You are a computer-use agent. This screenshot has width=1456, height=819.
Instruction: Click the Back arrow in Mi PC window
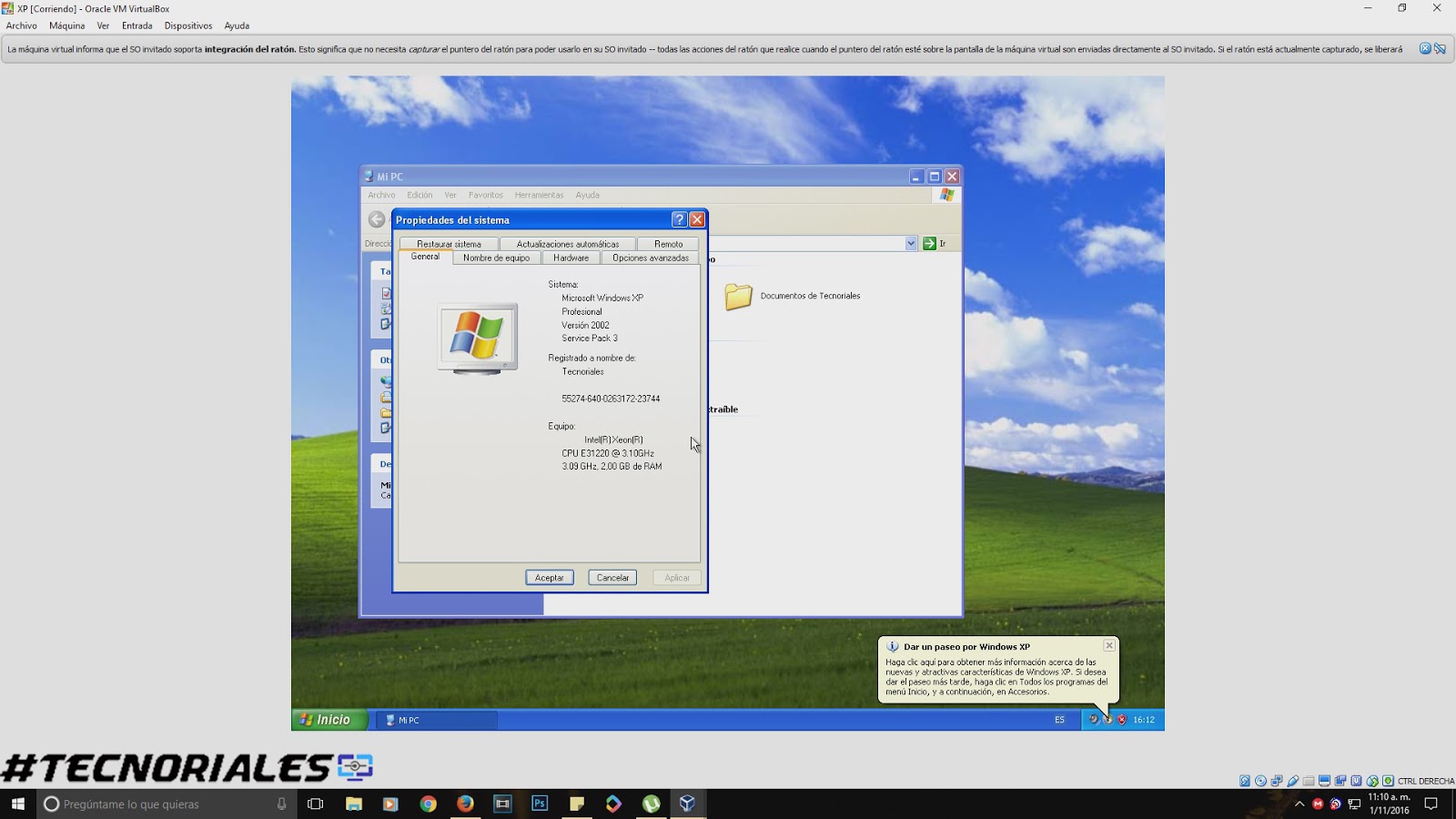coord(377,219)
